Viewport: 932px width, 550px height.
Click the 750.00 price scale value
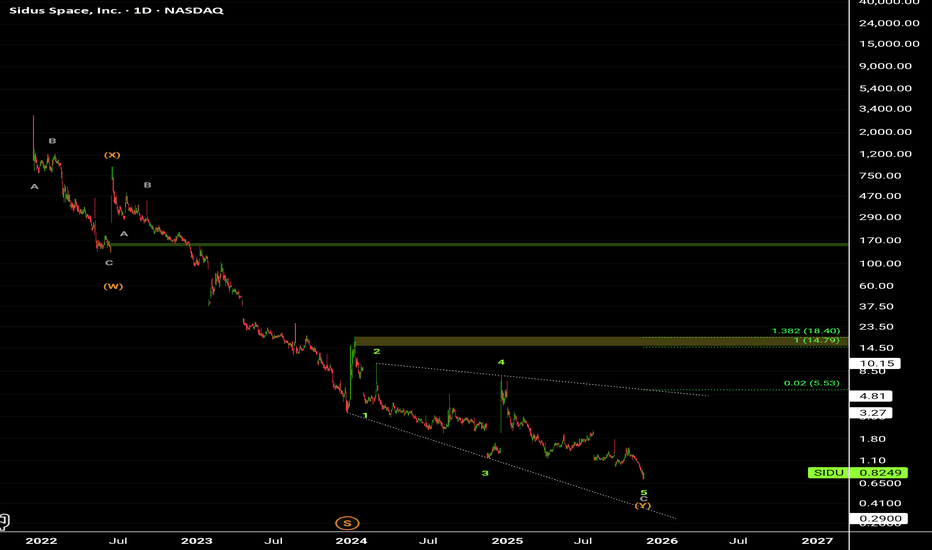[880, 176]
